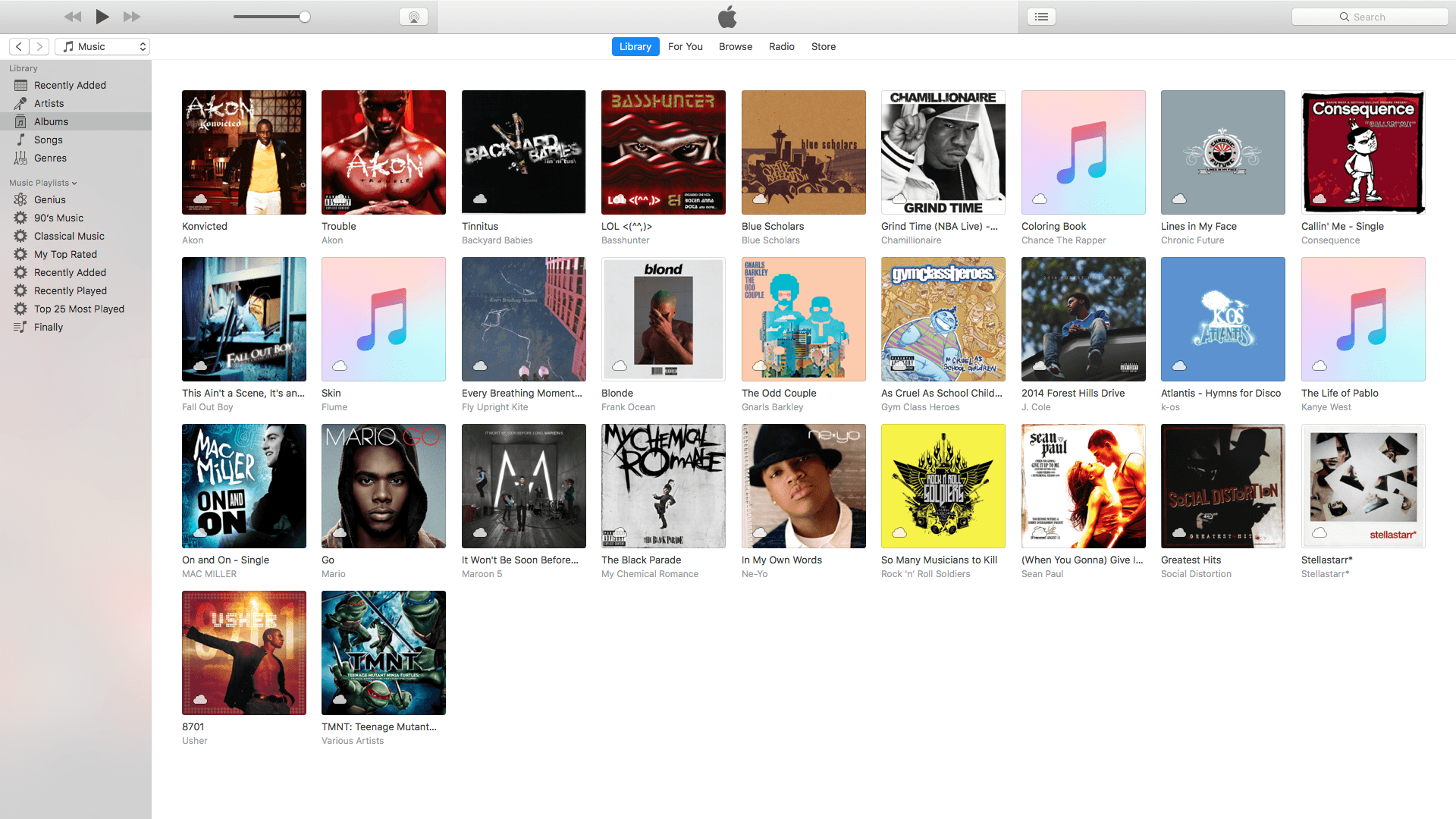1456x819 pixels.
Task: Click the Top 25 Most Played playlist
Action: 78,309
